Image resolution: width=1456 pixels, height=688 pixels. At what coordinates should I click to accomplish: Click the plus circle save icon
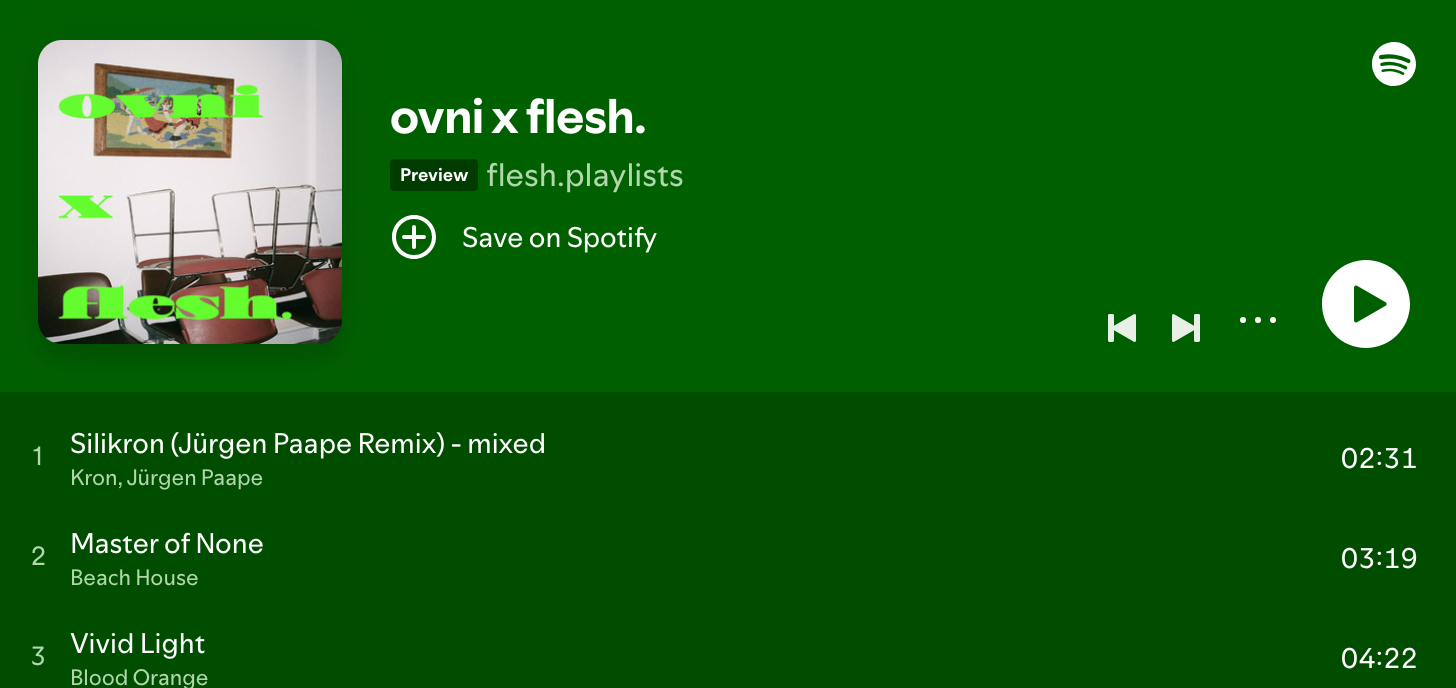click(413, 238)
